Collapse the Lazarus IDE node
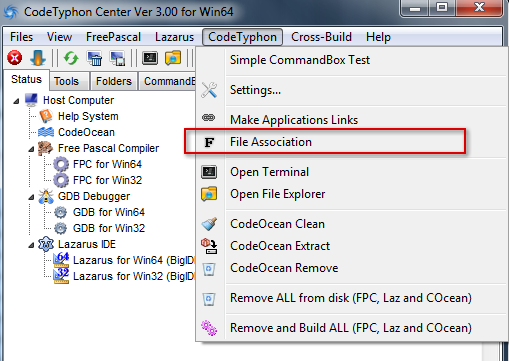509x361 pixels. [x=31, y=245]
